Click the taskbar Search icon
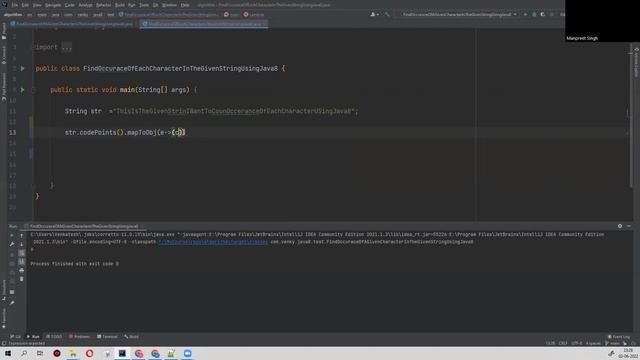The image size is (640, 360). coord(24,353)
